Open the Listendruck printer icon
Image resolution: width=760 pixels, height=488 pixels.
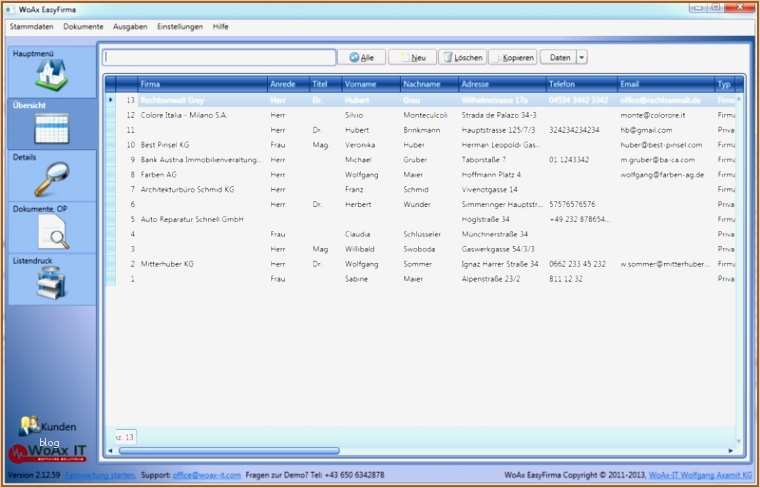point(51,283)
